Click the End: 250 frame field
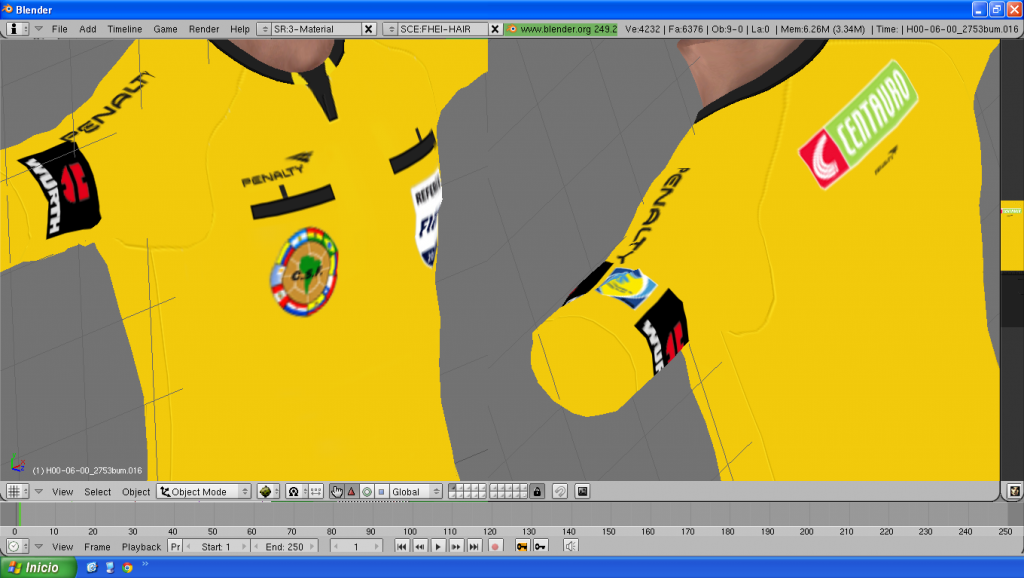This screenshot has width=1024, height=578. pyautogui.click(x=284, y=547)
